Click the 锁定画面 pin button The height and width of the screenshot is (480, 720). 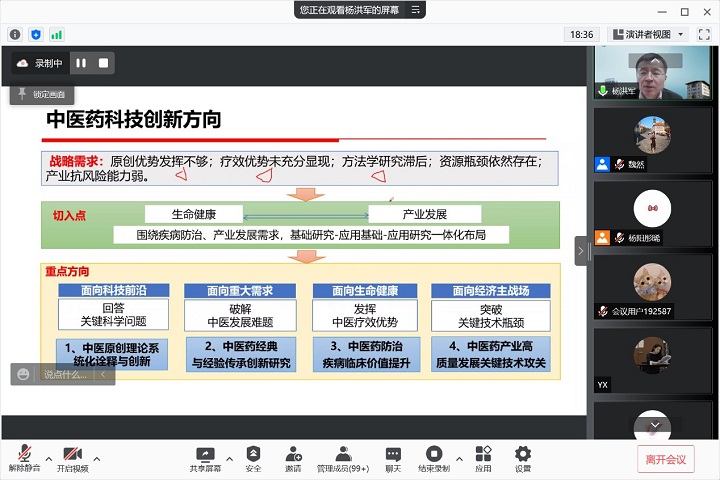[40, 94]
